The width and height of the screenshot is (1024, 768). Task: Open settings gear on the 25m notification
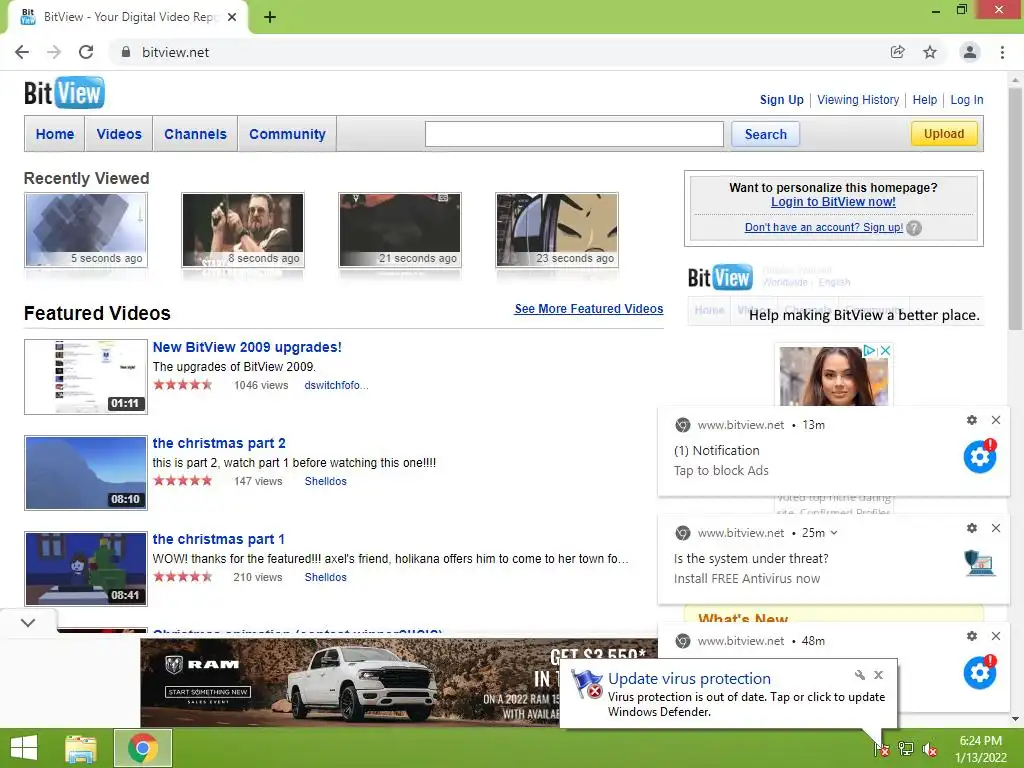point(972,528)
